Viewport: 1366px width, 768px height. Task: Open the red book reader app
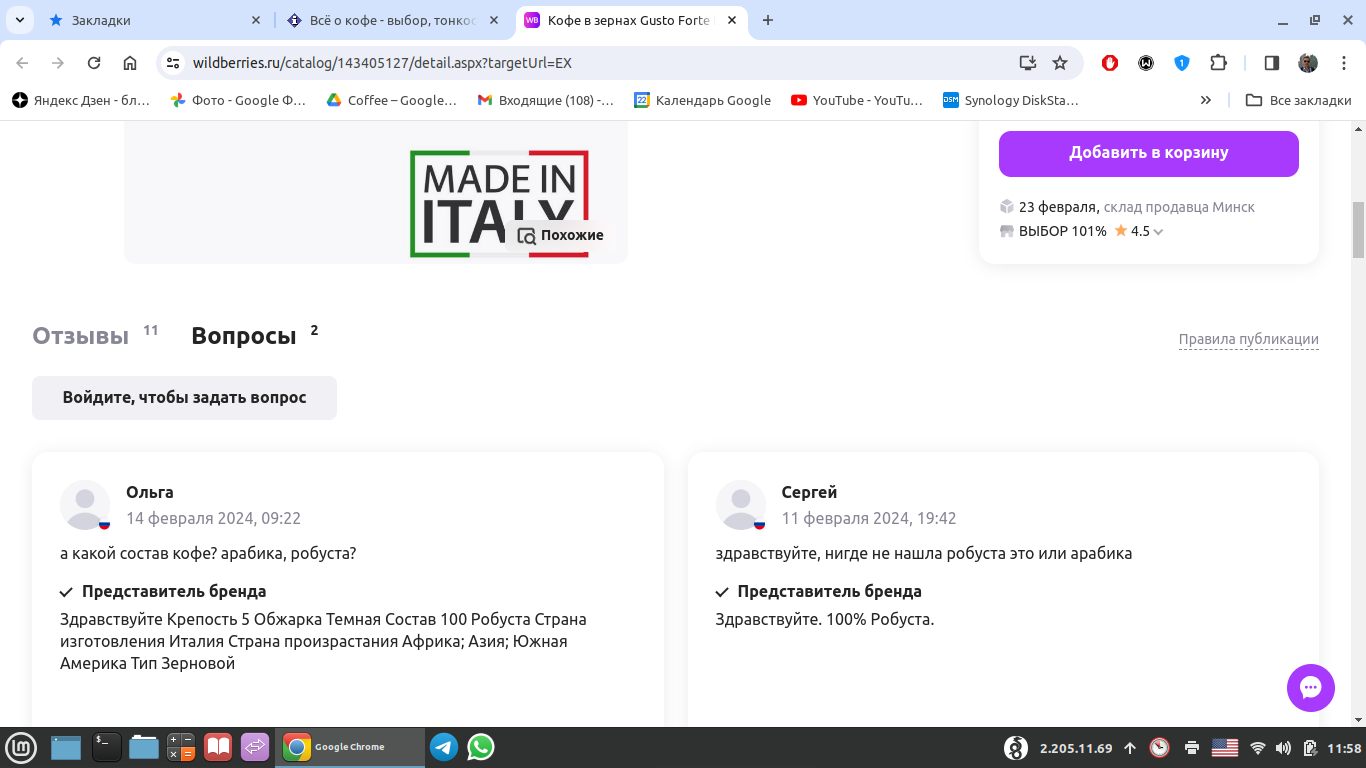pyautogui.click(x=218, y=747)
